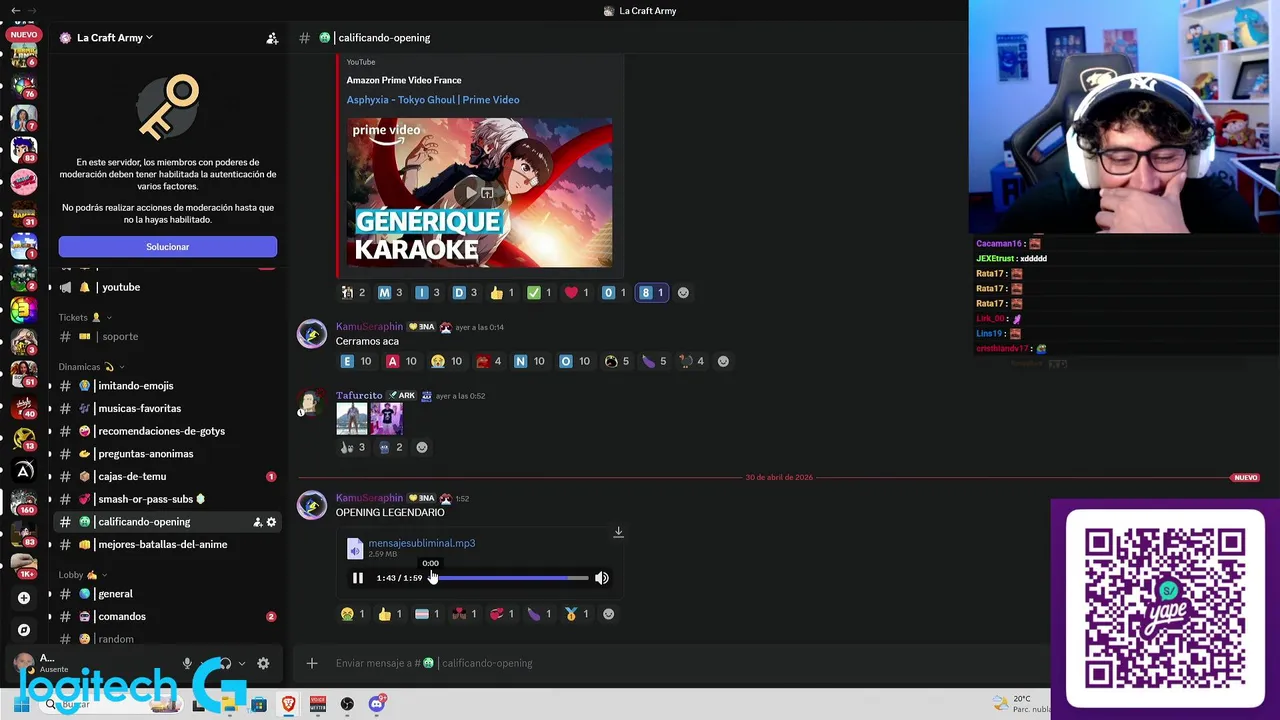Open the Asphyxia - Tokyo Ghoul video link
Screen dimensions: 1280x720
click(433, 100)
